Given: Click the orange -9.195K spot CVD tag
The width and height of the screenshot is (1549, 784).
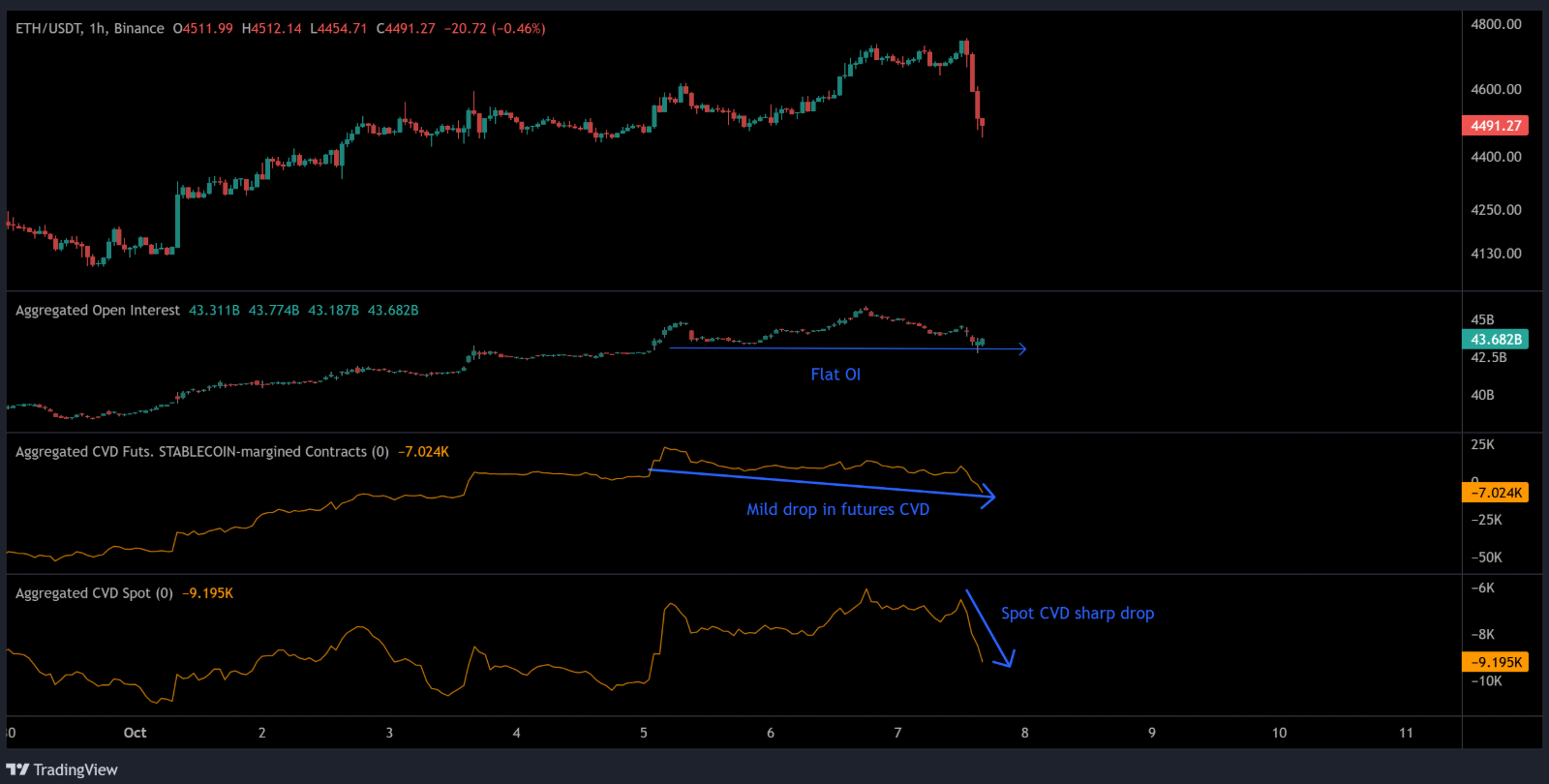Looking at the screenshot, I should [x=1495, y=662].
